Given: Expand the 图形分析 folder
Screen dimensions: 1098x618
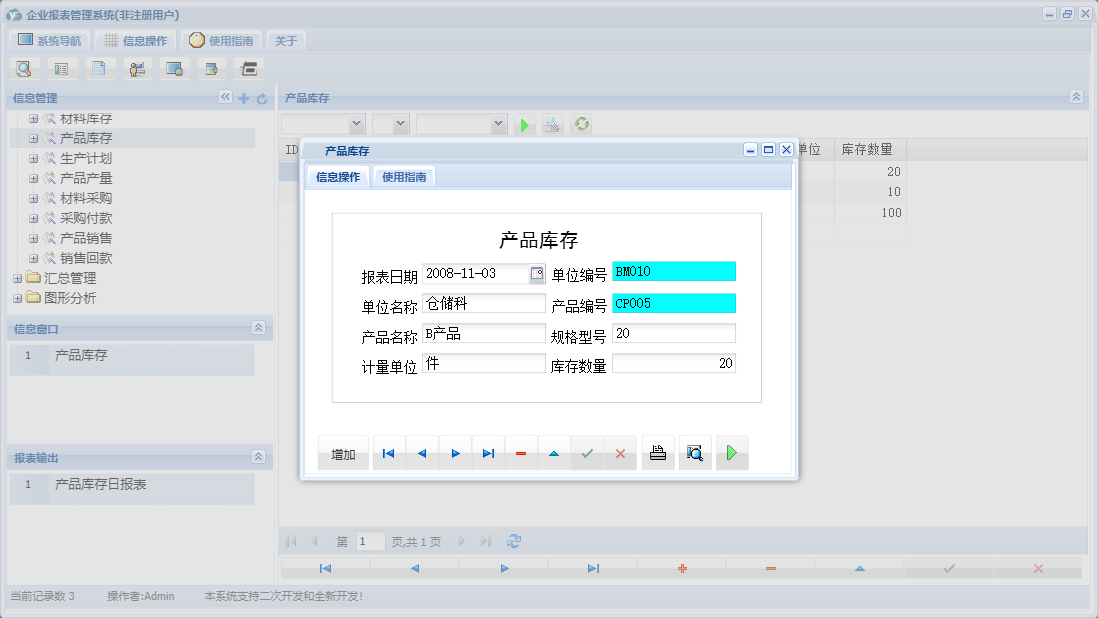Looking at the screenshot, I should pos(18,298).
